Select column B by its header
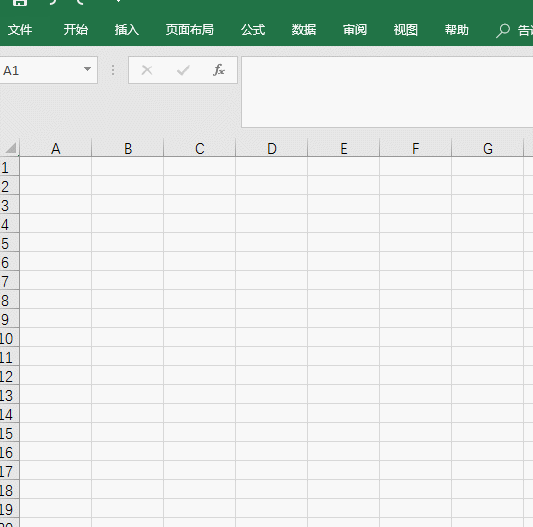The height and width of the screenshot is (527, 533). (127, 148)
